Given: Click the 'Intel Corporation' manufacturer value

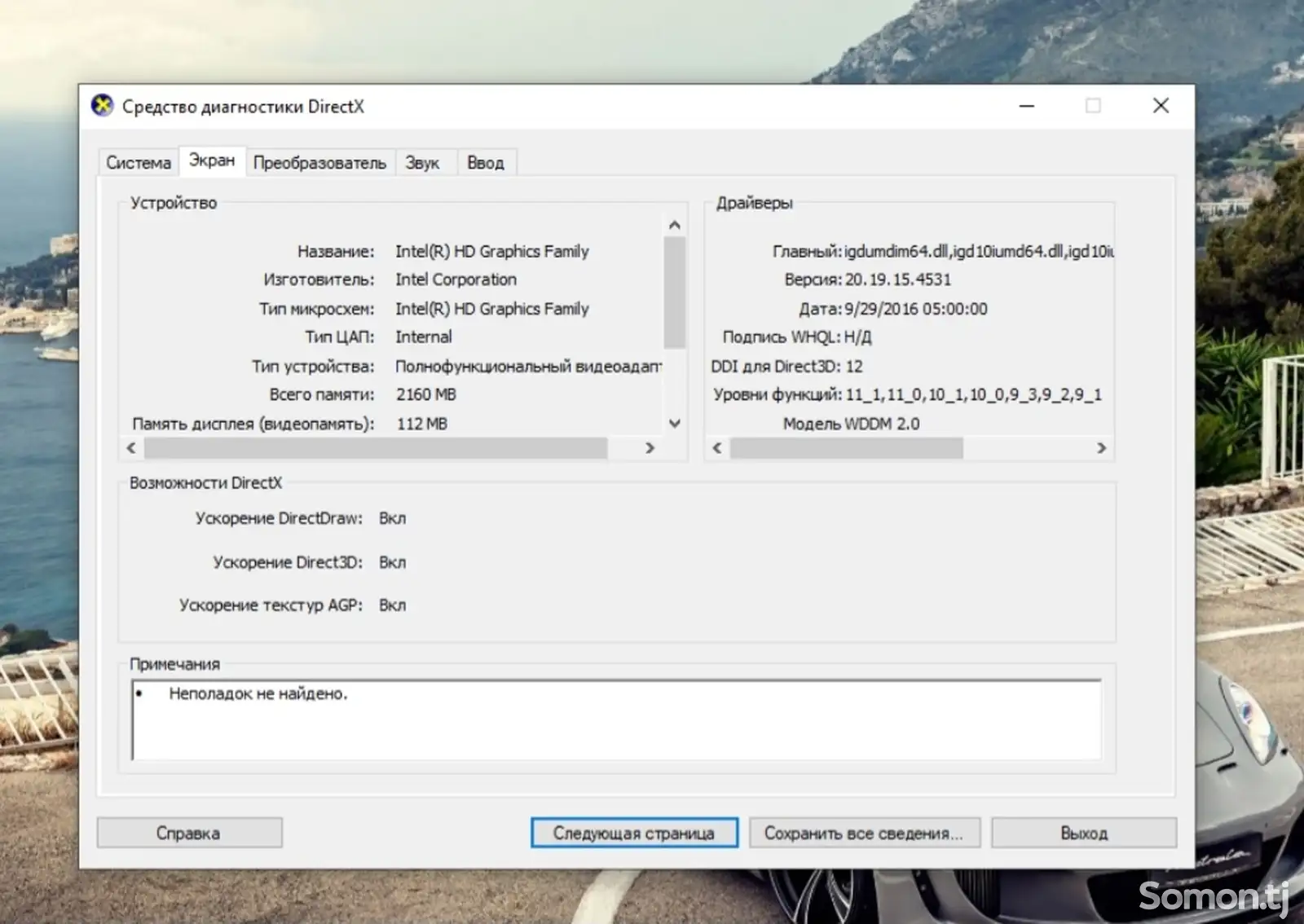Looking at the screenshot, I should (x=456, y=279).
